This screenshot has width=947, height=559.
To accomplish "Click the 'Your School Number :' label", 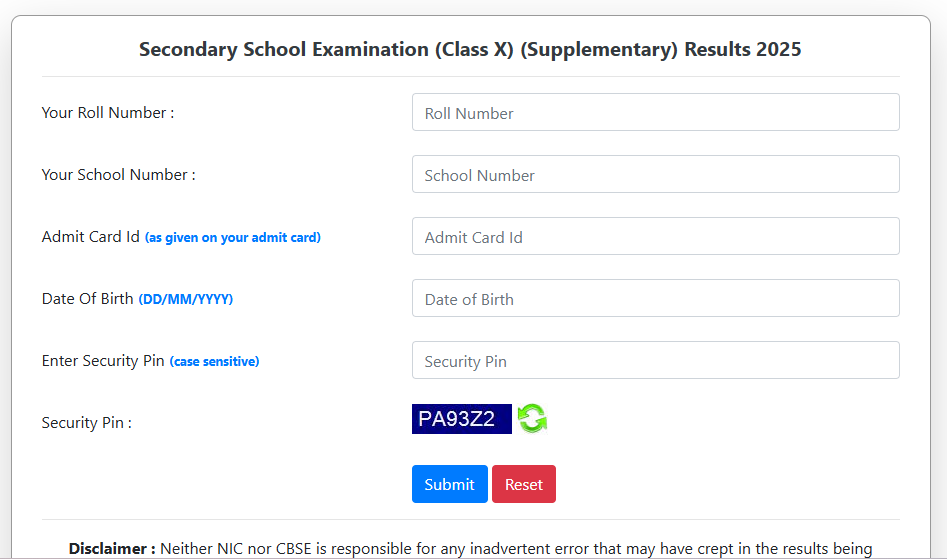I will 118,175.
